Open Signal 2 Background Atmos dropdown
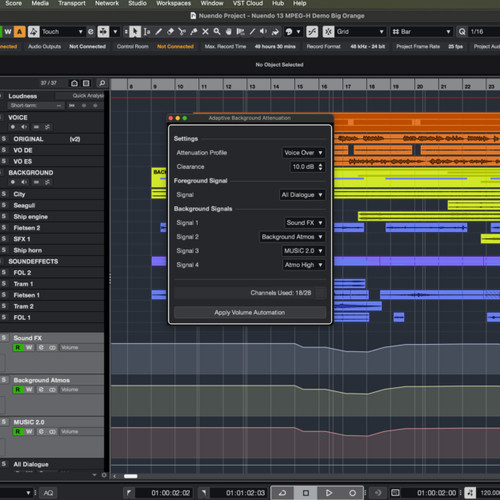The height and width of the screenshot is (500, 500). (292, 237)
